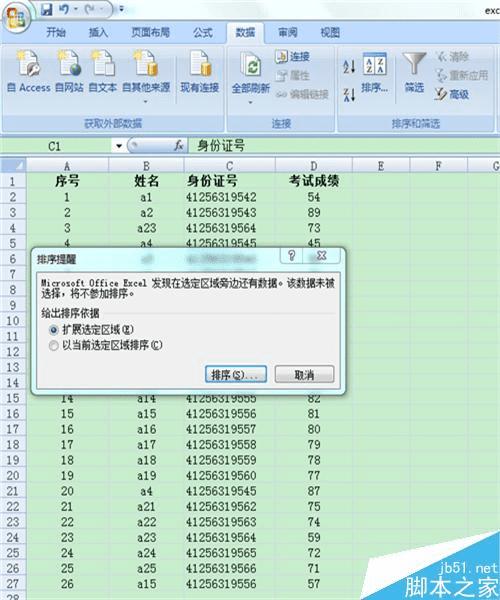Sort descending Z to A
Screen dimensions: 500x600
pos(349,95)
